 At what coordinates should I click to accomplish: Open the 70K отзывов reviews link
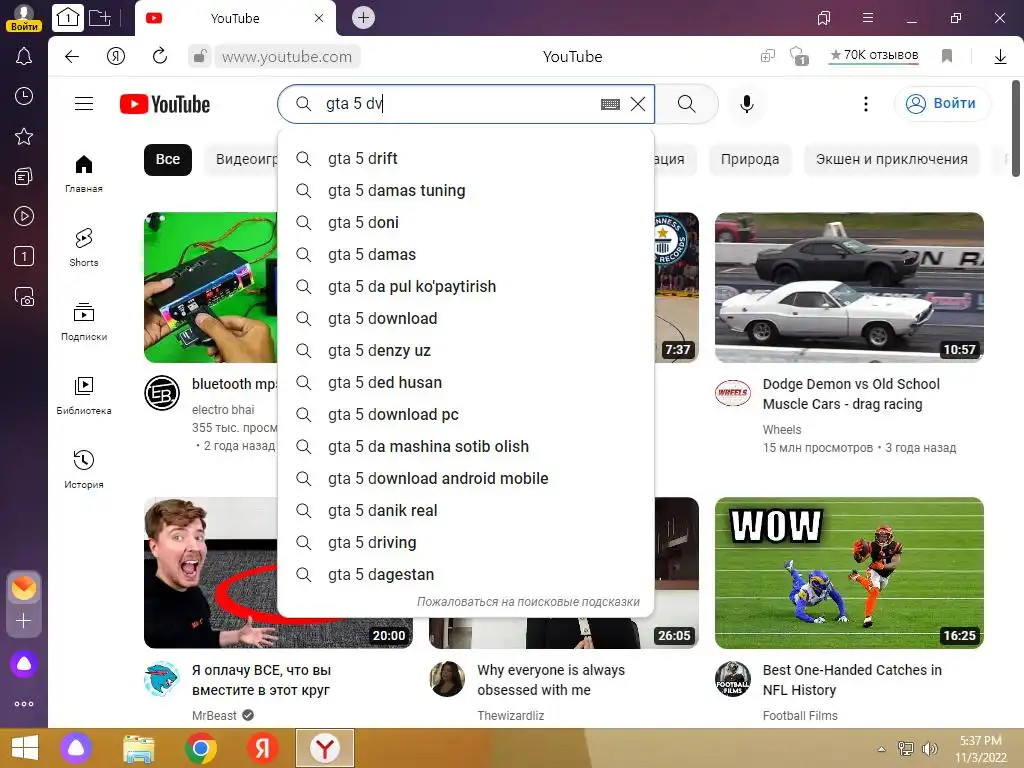874,56
